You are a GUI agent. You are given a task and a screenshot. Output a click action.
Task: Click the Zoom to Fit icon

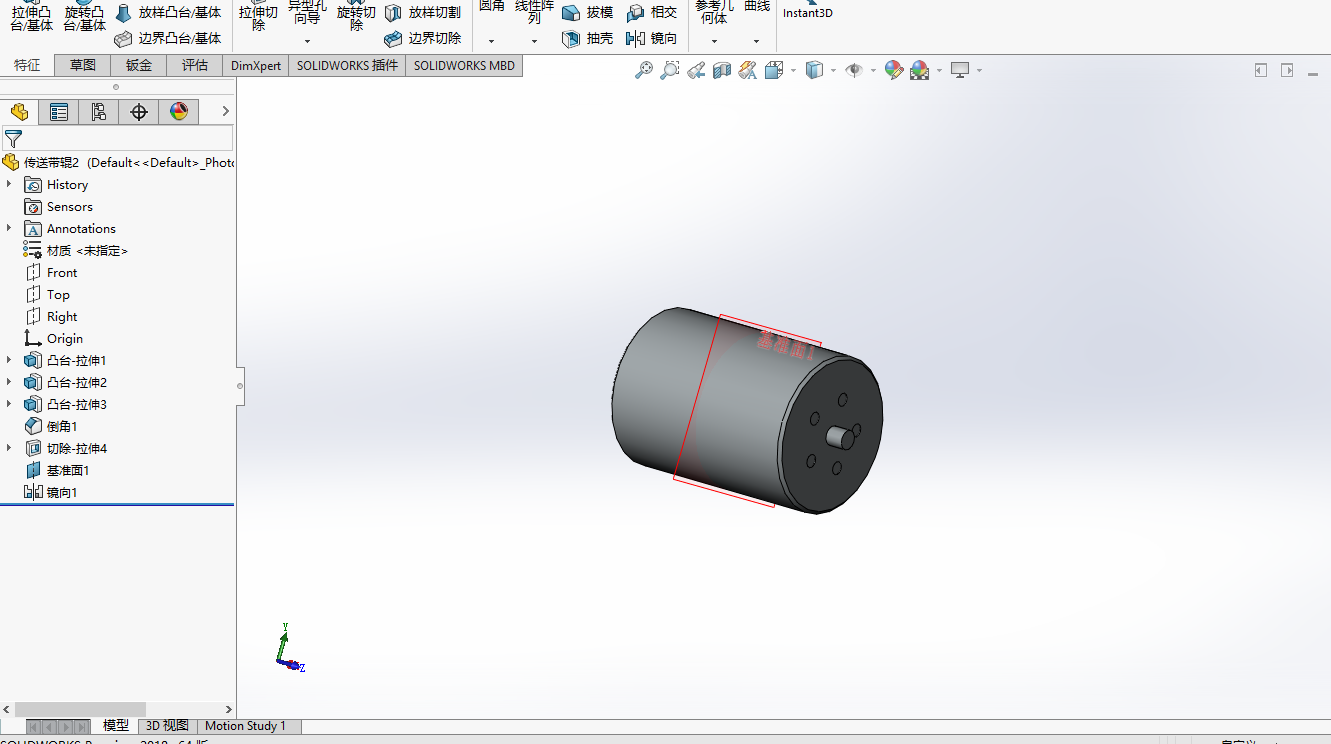[x=644, y=70]
